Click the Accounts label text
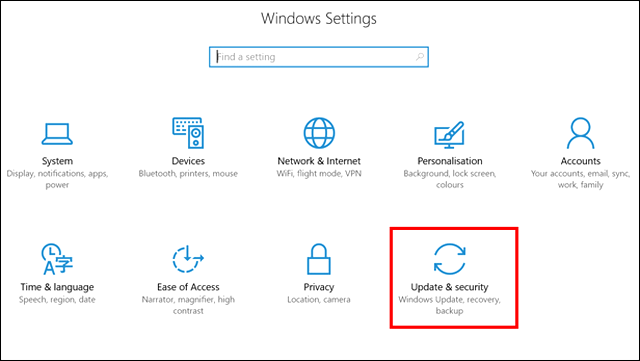 click(x=580, y=161)
